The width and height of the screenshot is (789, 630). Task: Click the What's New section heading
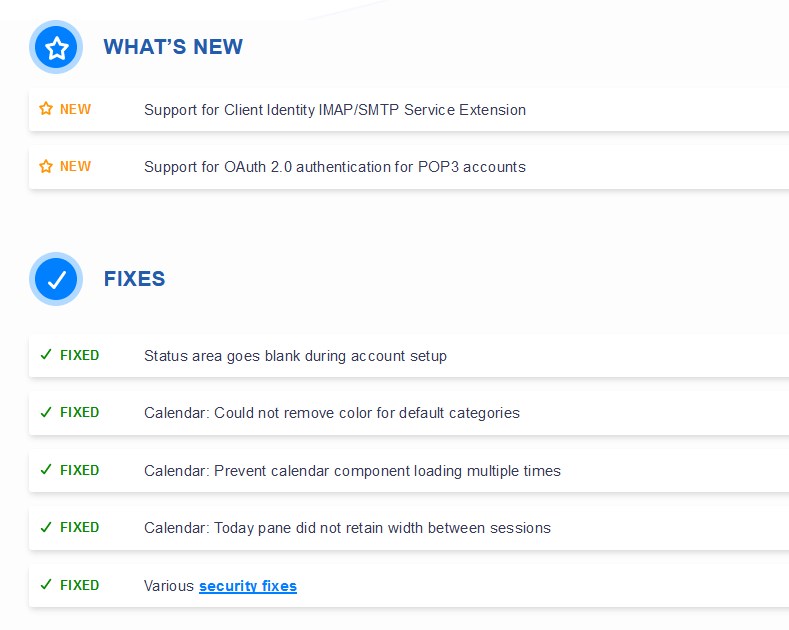(173, 47)
